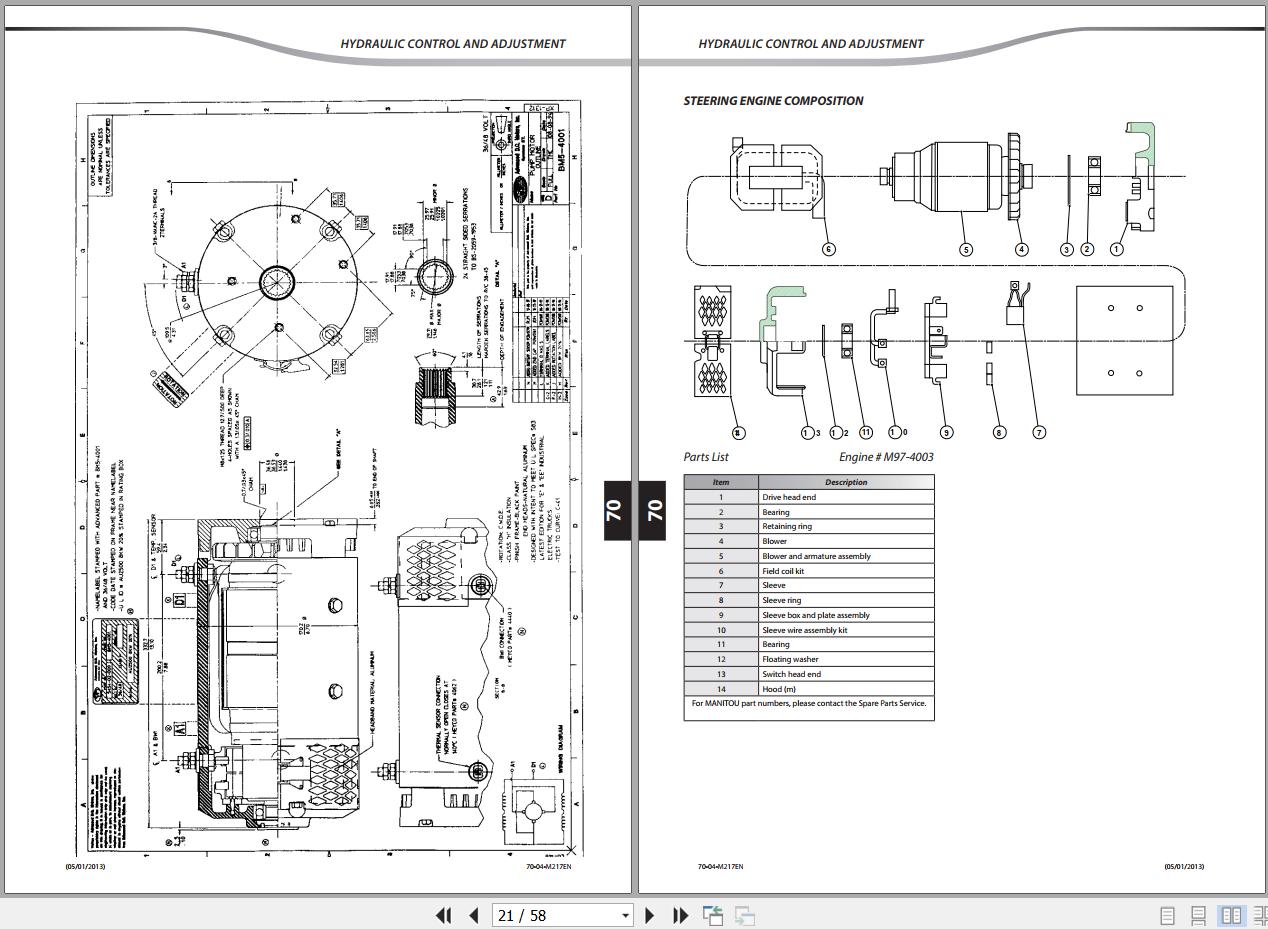Click callout number 6 in the exploded diagram

point(828,249)
